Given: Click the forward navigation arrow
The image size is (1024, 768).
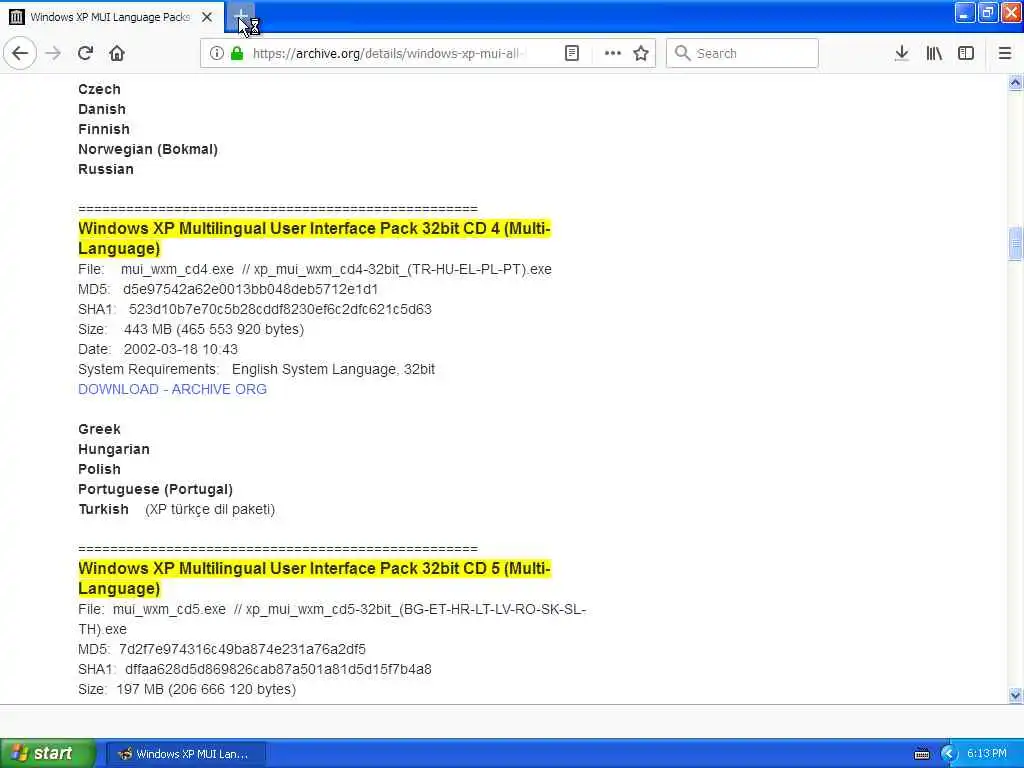Looking at the screenshot, I should [x=54, y=53].
